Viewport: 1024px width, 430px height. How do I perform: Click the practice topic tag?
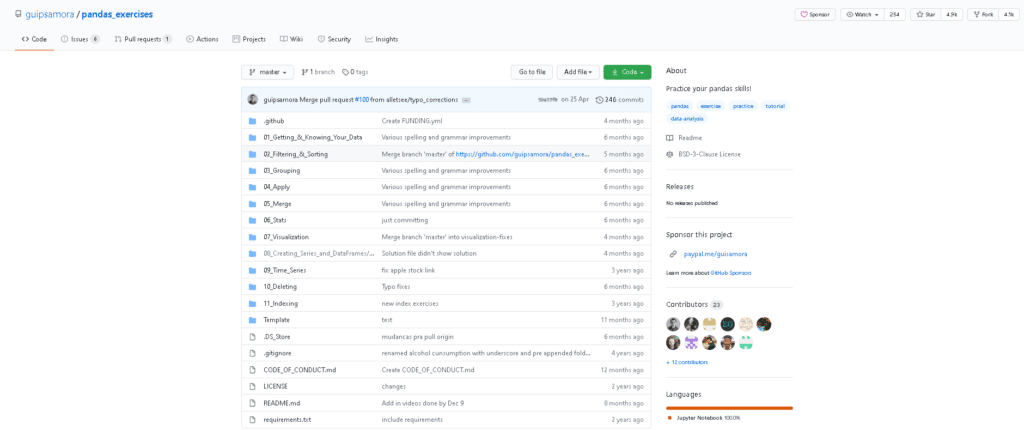coord(743,106)
